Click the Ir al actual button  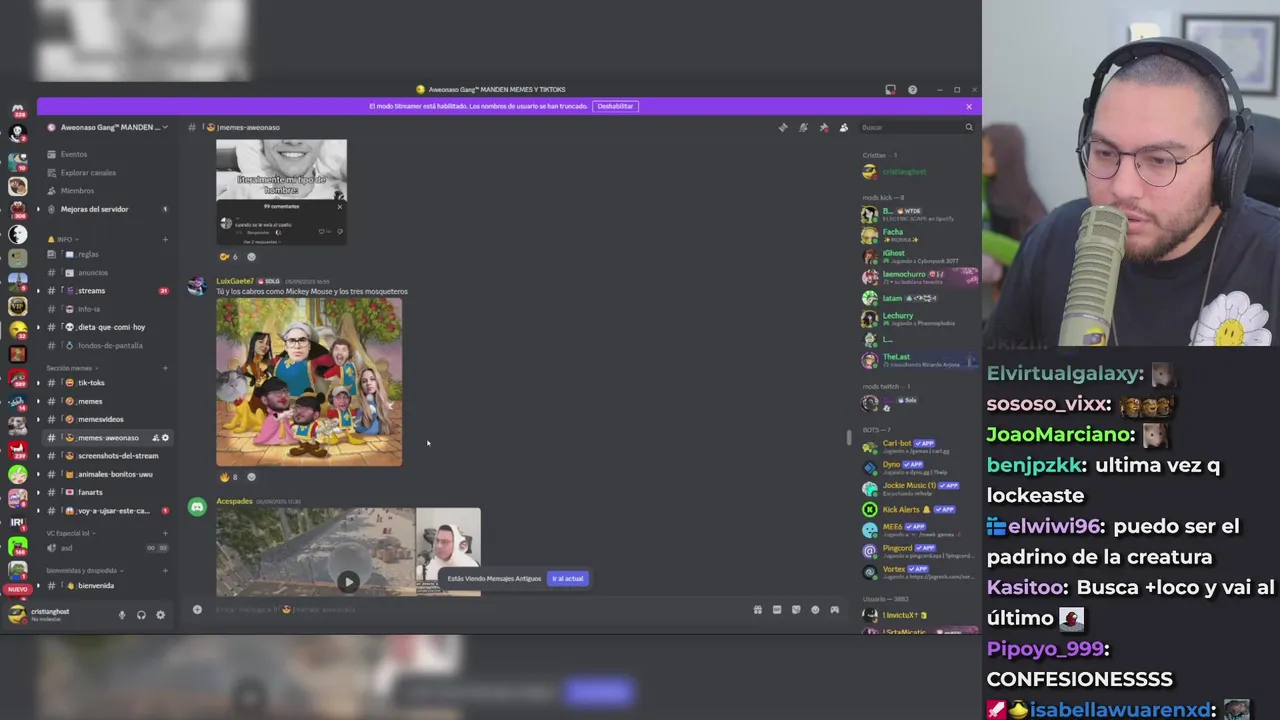tap(567, 578)
